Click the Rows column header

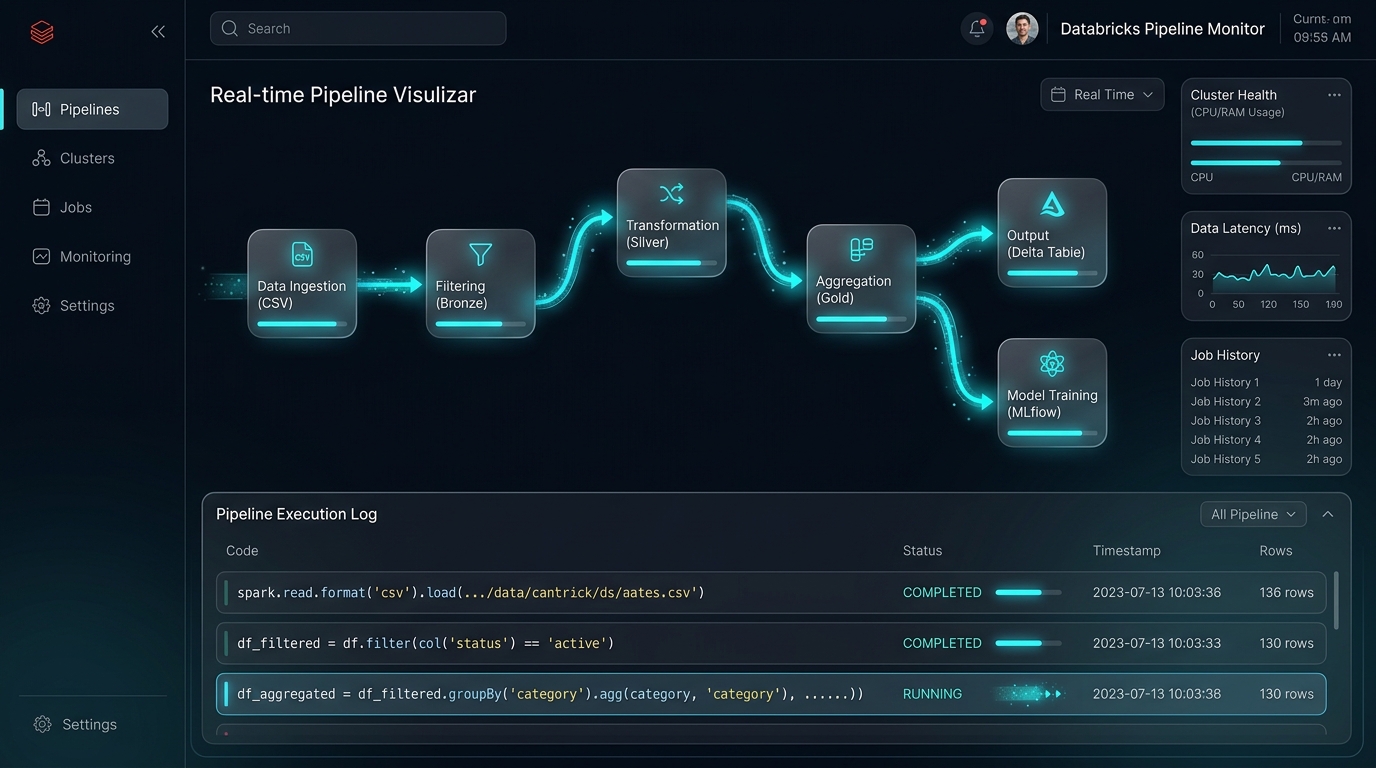(x=1276, y=550)
